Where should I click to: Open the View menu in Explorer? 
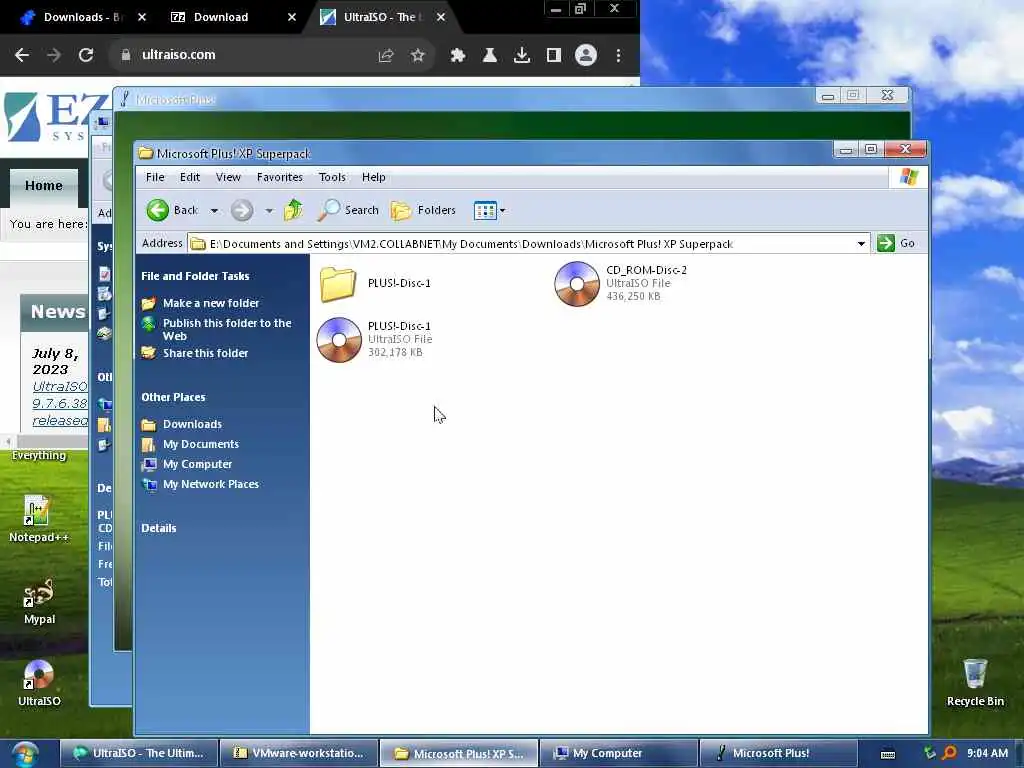pos(228,177)
